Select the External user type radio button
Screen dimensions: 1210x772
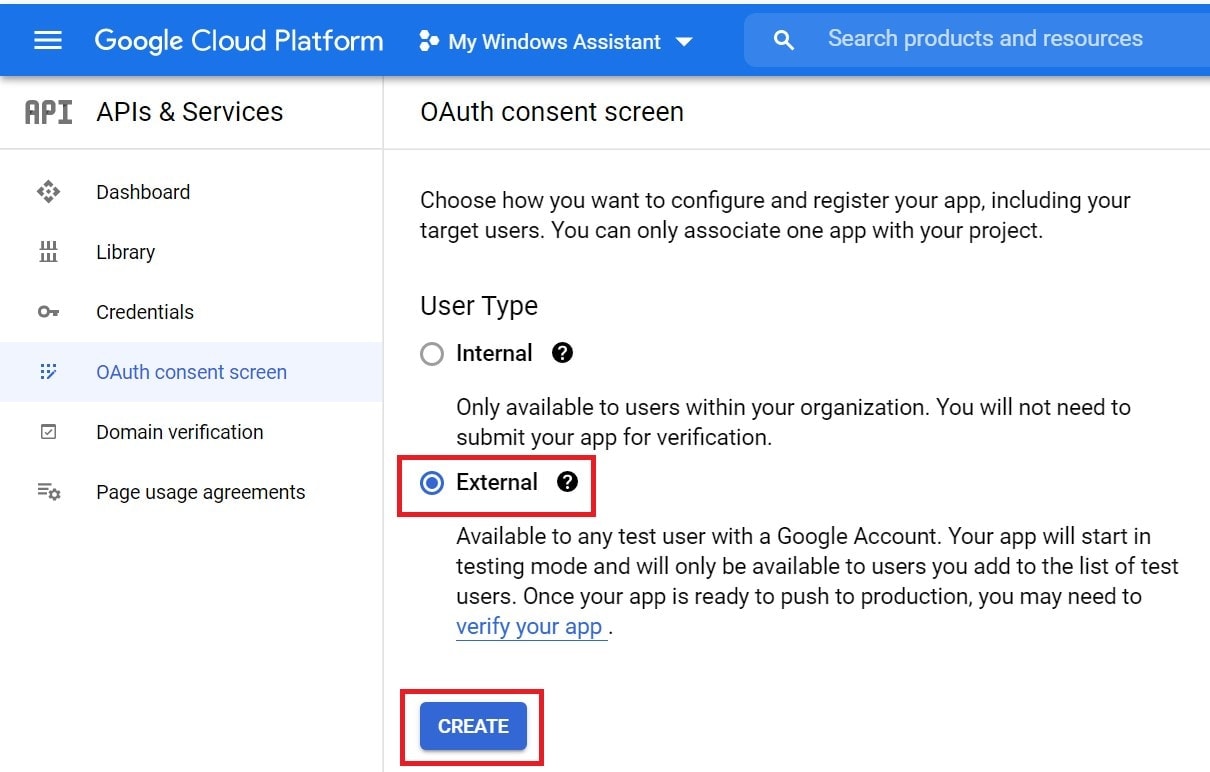[x=432, y=483]
